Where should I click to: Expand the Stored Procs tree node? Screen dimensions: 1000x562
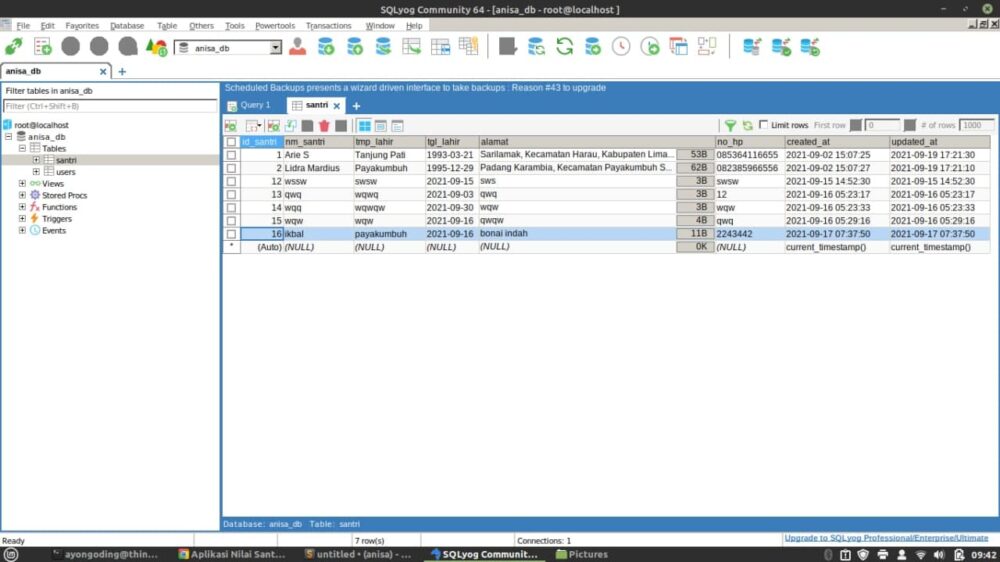[x=22, y=195]
